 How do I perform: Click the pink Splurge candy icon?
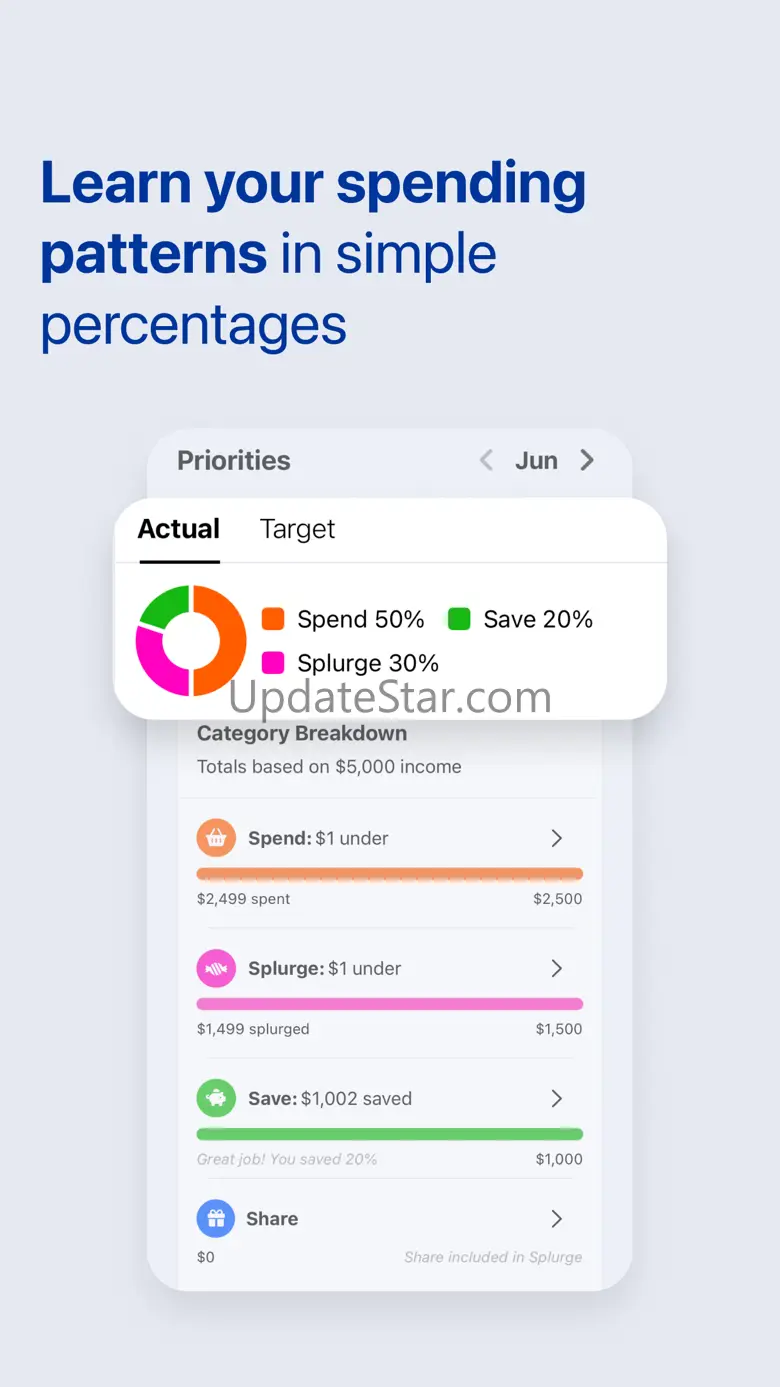pyautogui.click(x=216, y=968)
